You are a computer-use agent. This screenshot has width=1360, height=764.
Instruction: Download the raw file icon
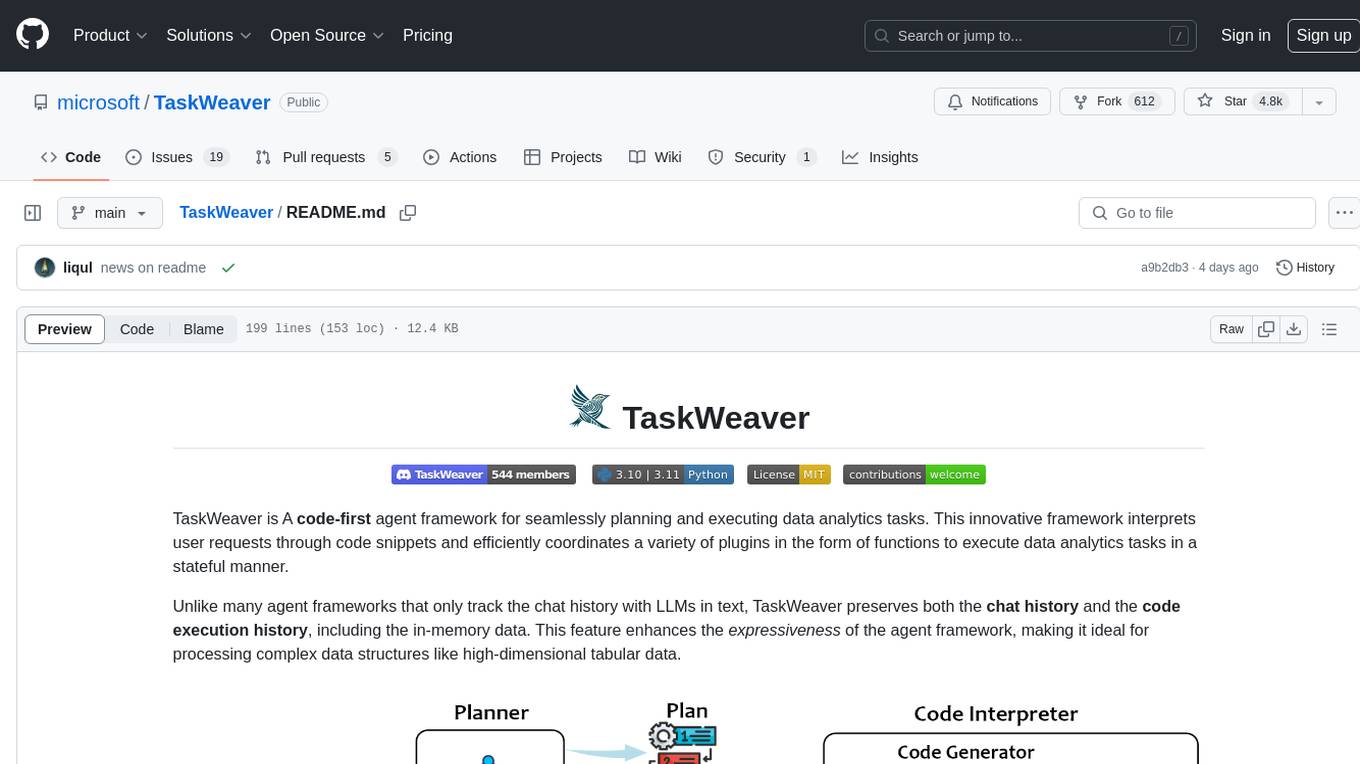(x=1293, y=329)
